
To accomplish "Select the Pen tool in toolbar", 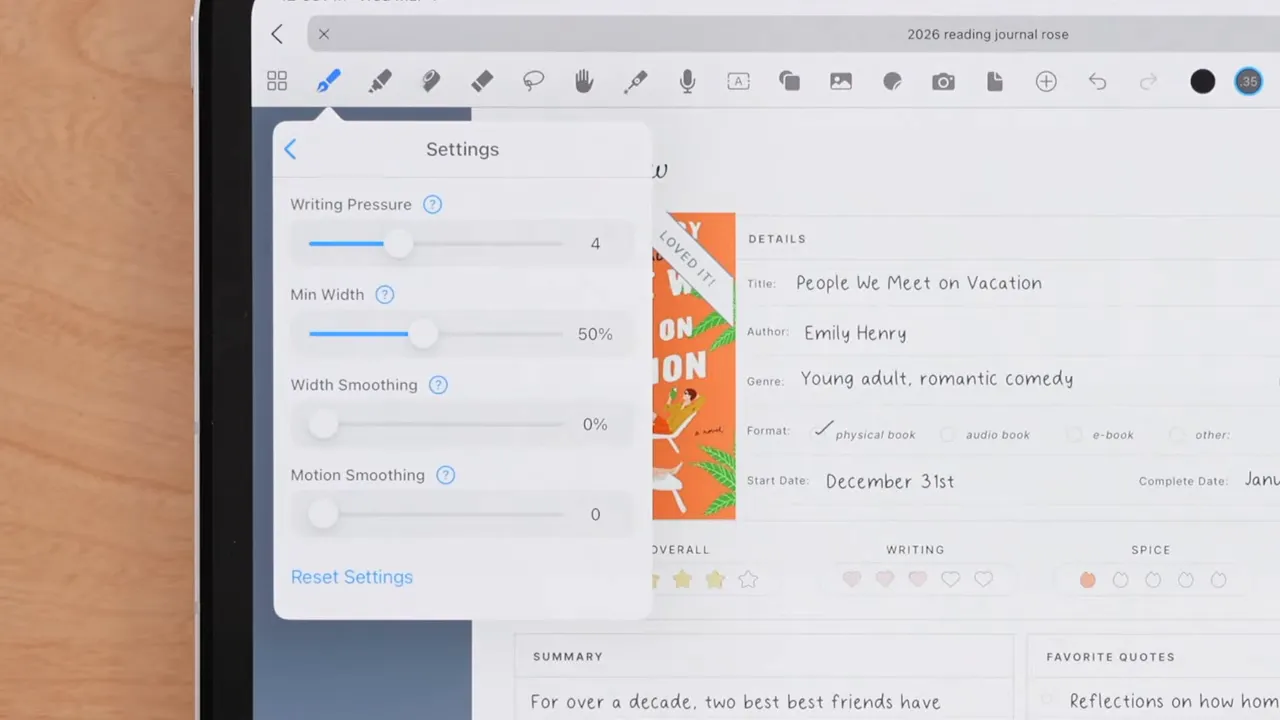I will 328,82.
